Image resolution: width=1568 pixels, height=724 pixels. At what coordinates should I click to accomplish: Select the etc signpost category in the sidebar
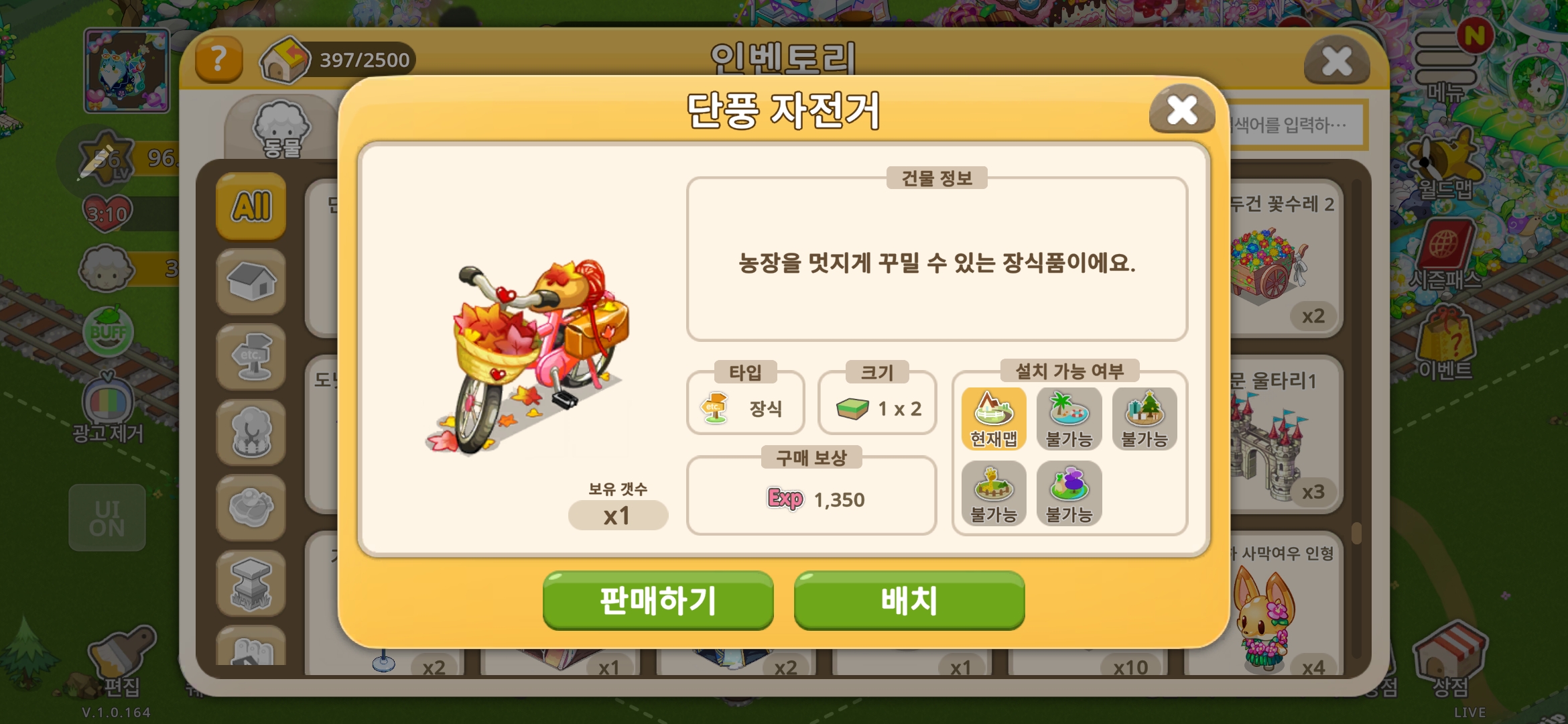point(251,357)
